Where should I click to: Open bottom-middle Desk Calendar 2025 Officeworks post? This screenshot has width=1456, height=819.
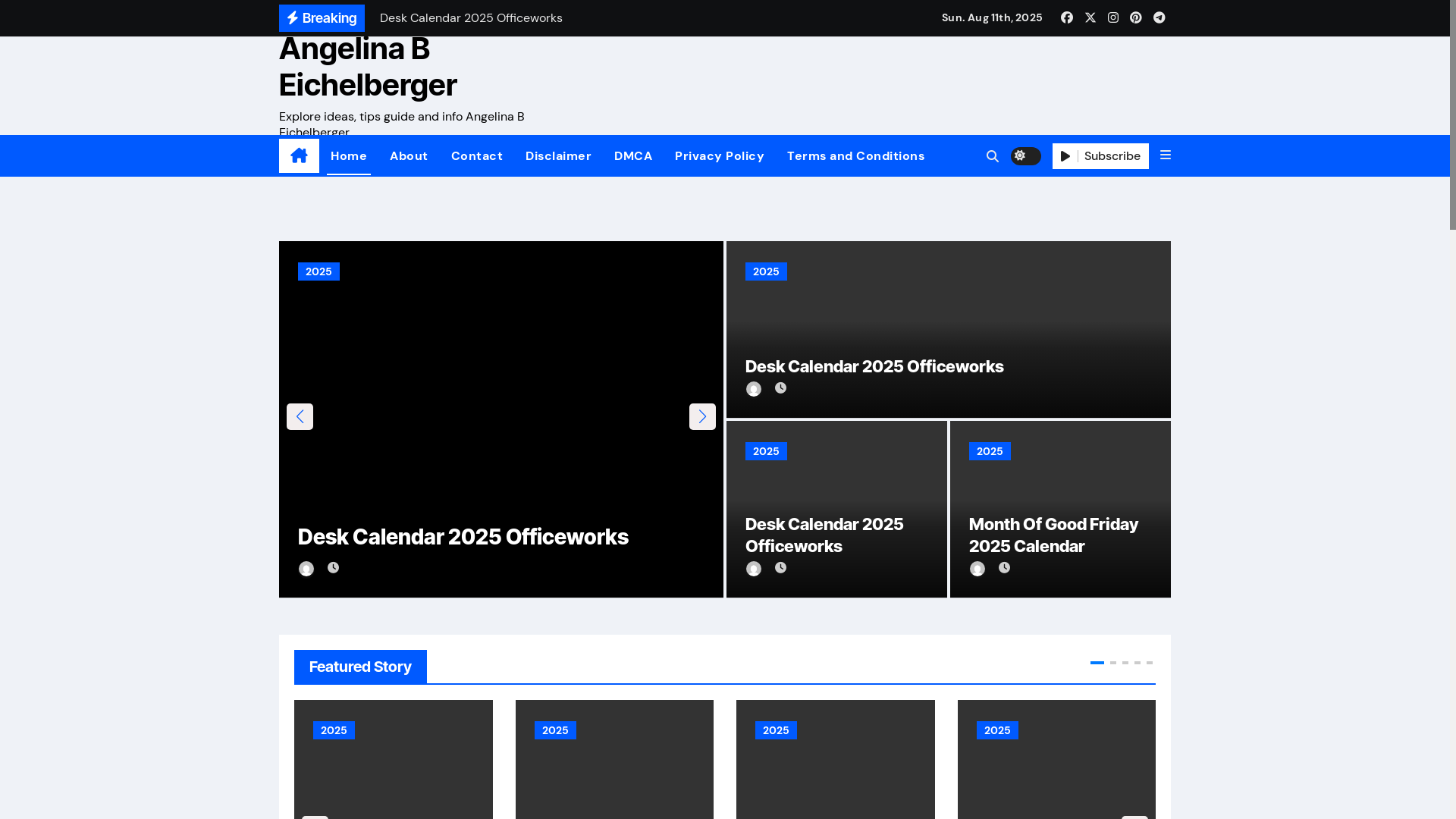coord(824,535)
